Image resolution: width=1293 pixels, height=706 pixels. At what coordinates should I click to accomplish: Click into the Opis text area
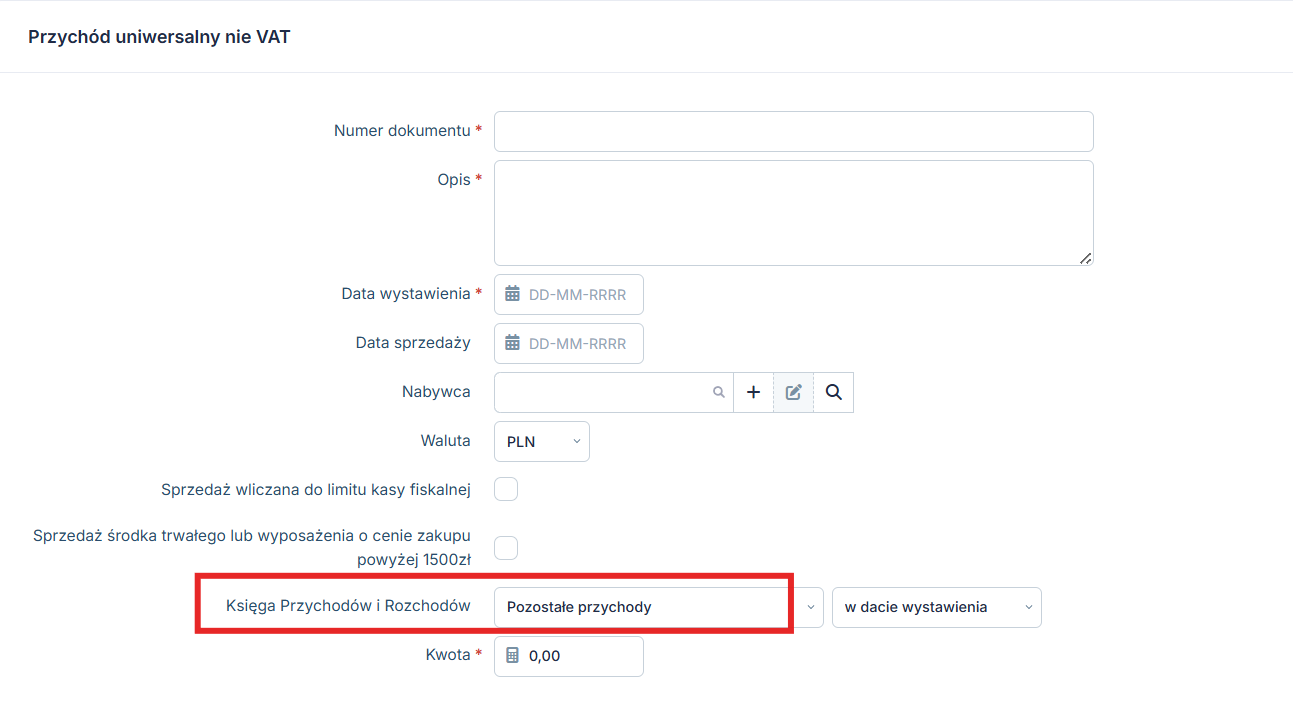[x=793, y=212]
